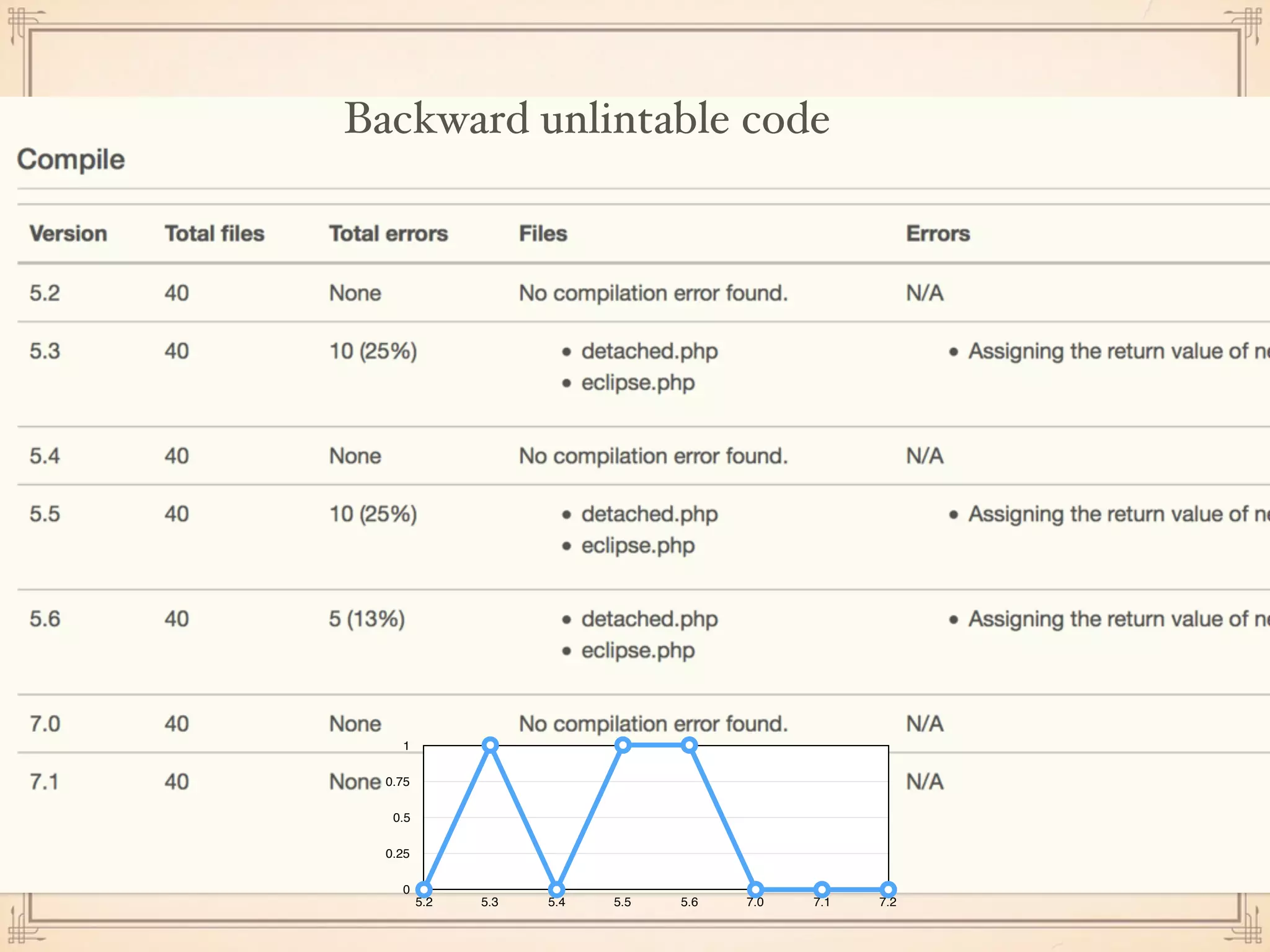The height and width of the screenshot is (952, 1270).
Task: Click total files '40' in the 7.1 row
Action: coord(177,782)
